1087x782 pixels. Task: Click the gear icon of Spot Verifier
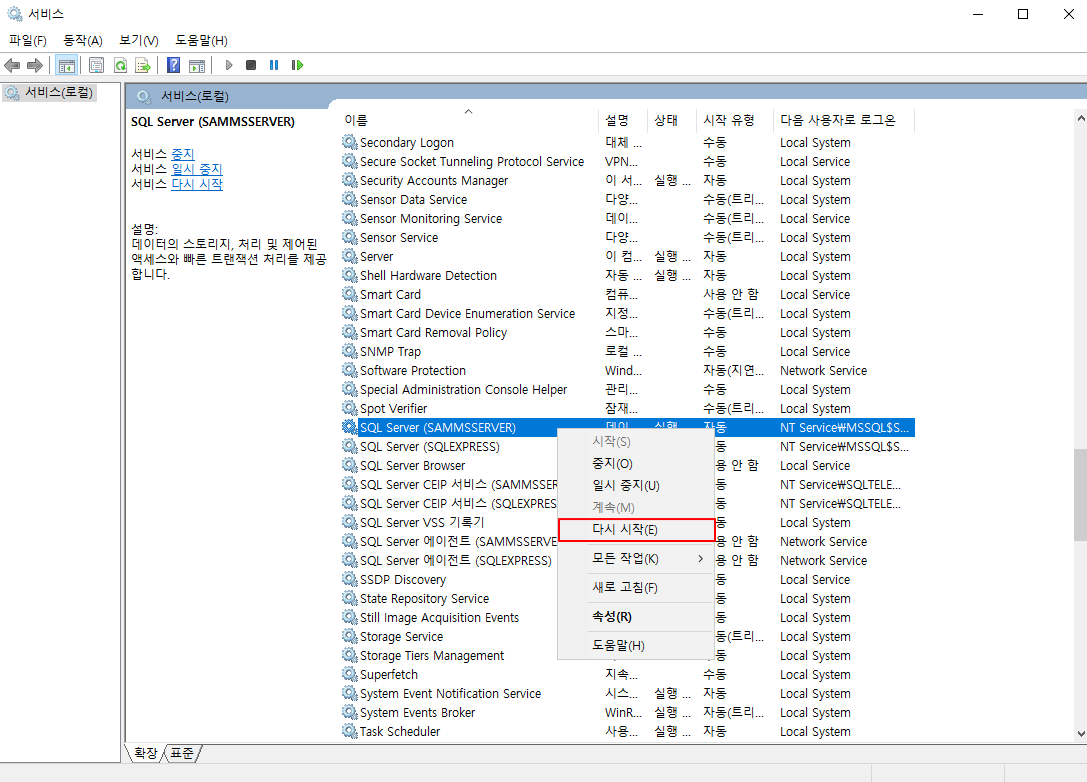tap(349, 408)
